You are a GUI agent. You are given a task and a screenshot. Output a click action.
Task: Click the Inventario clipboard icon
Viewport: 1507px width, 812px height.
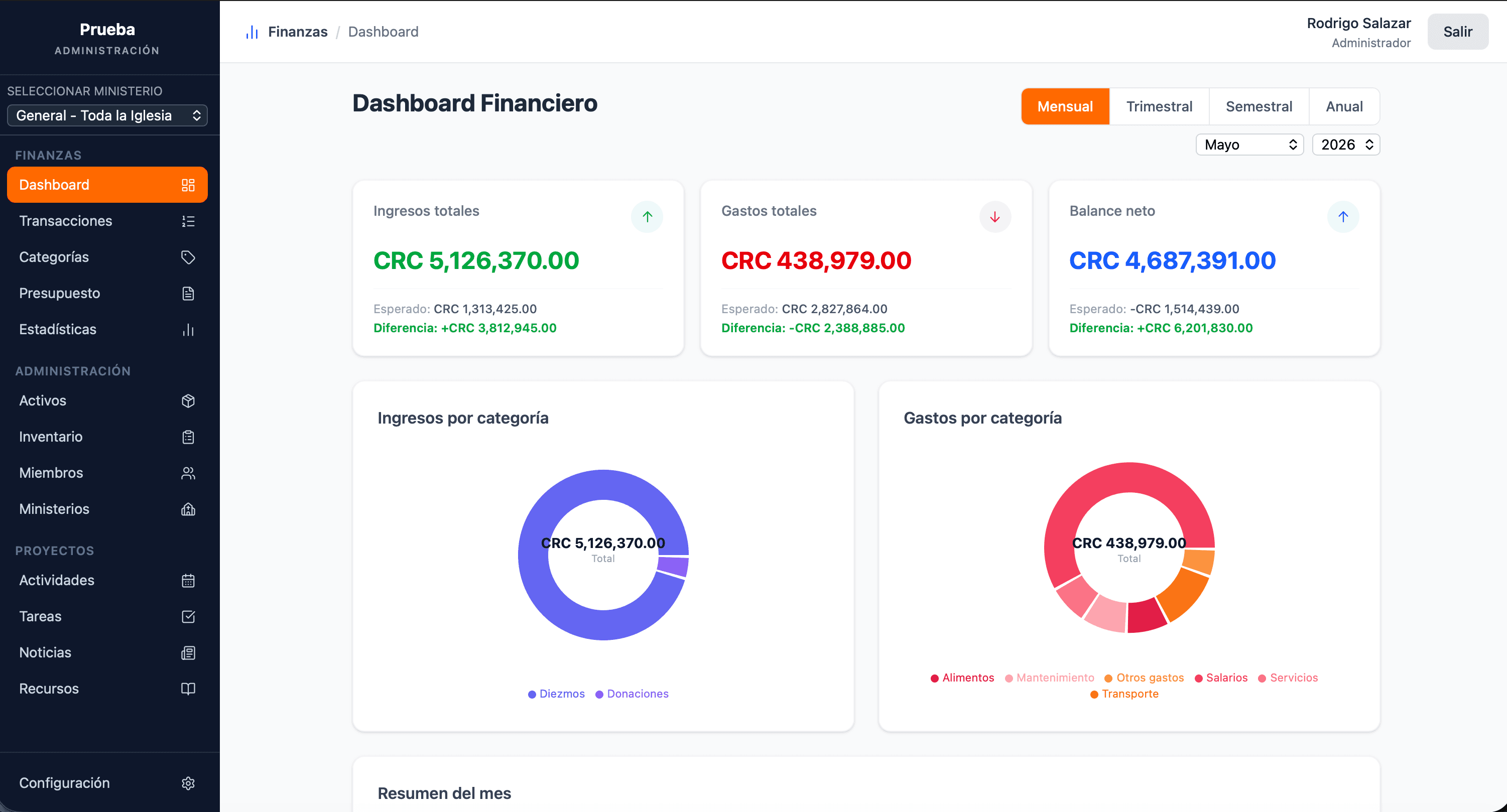(x=188, y=437)
